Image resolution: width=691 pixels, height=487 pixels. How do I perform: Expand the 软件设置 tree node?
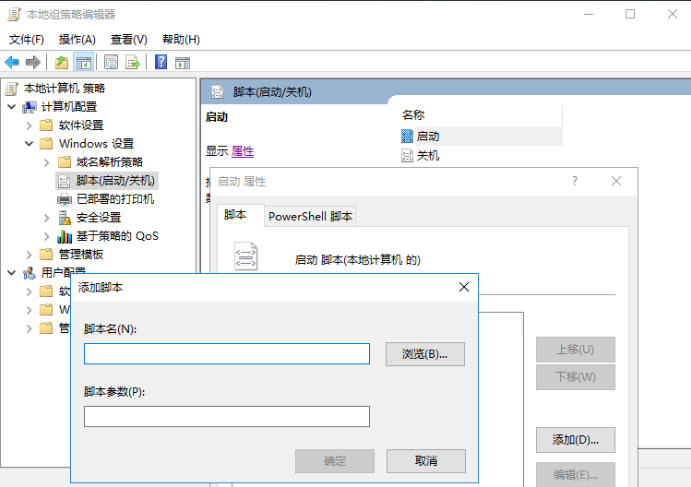click(29, 126)
